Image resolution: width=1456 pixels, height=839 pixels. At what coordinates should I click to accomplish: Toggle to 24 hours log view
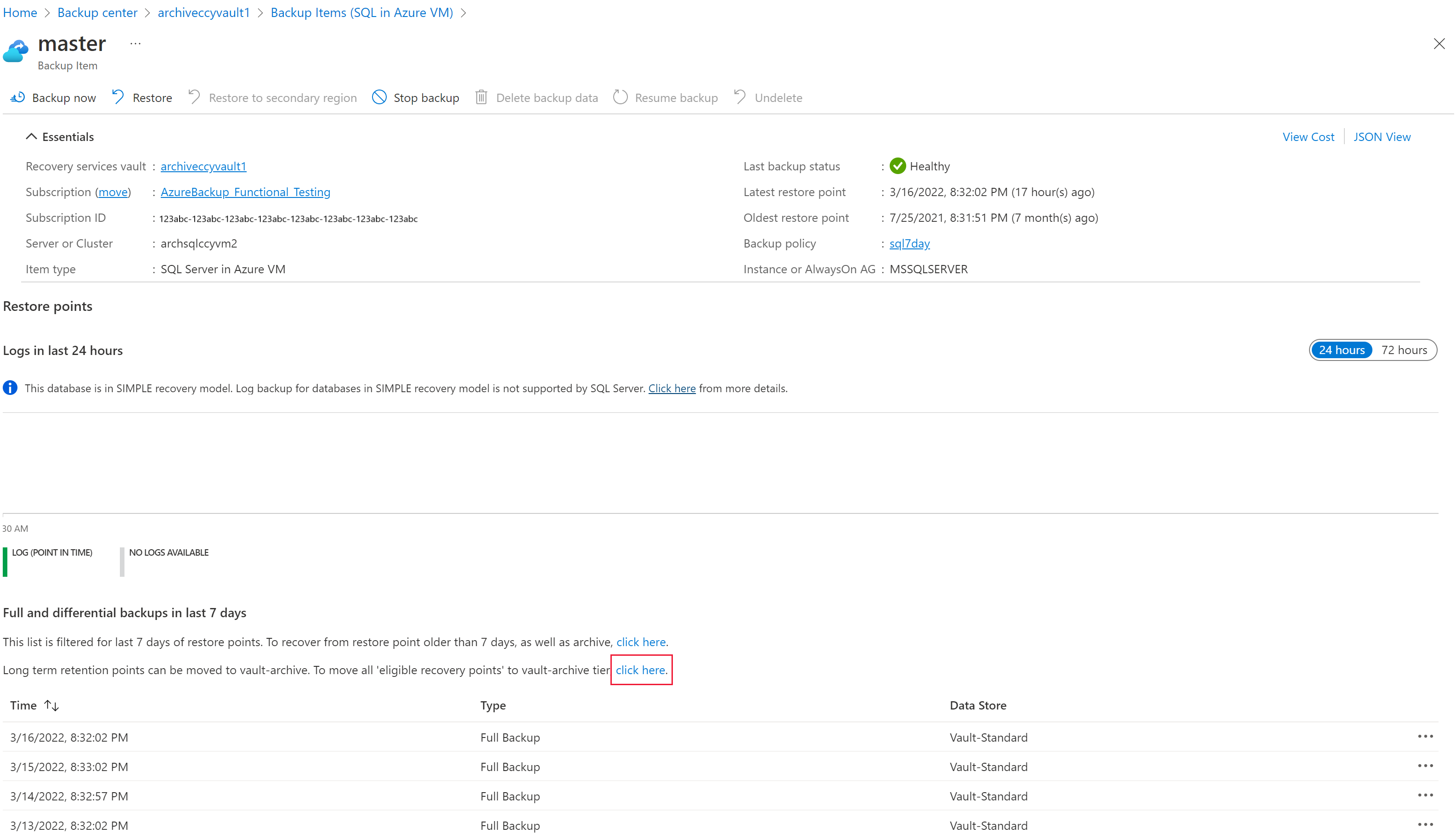pyautogui.click(x=1341, y=350)
